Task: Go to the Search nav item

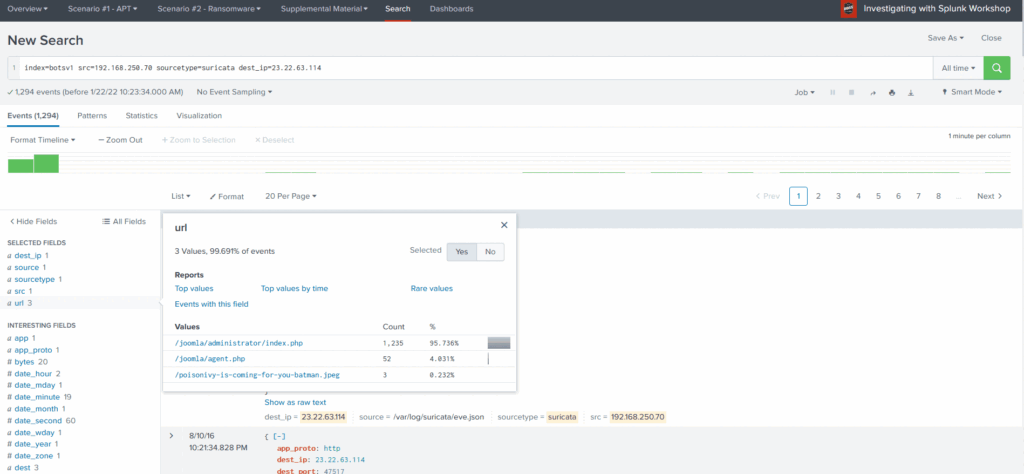Action: pos(398,9)
